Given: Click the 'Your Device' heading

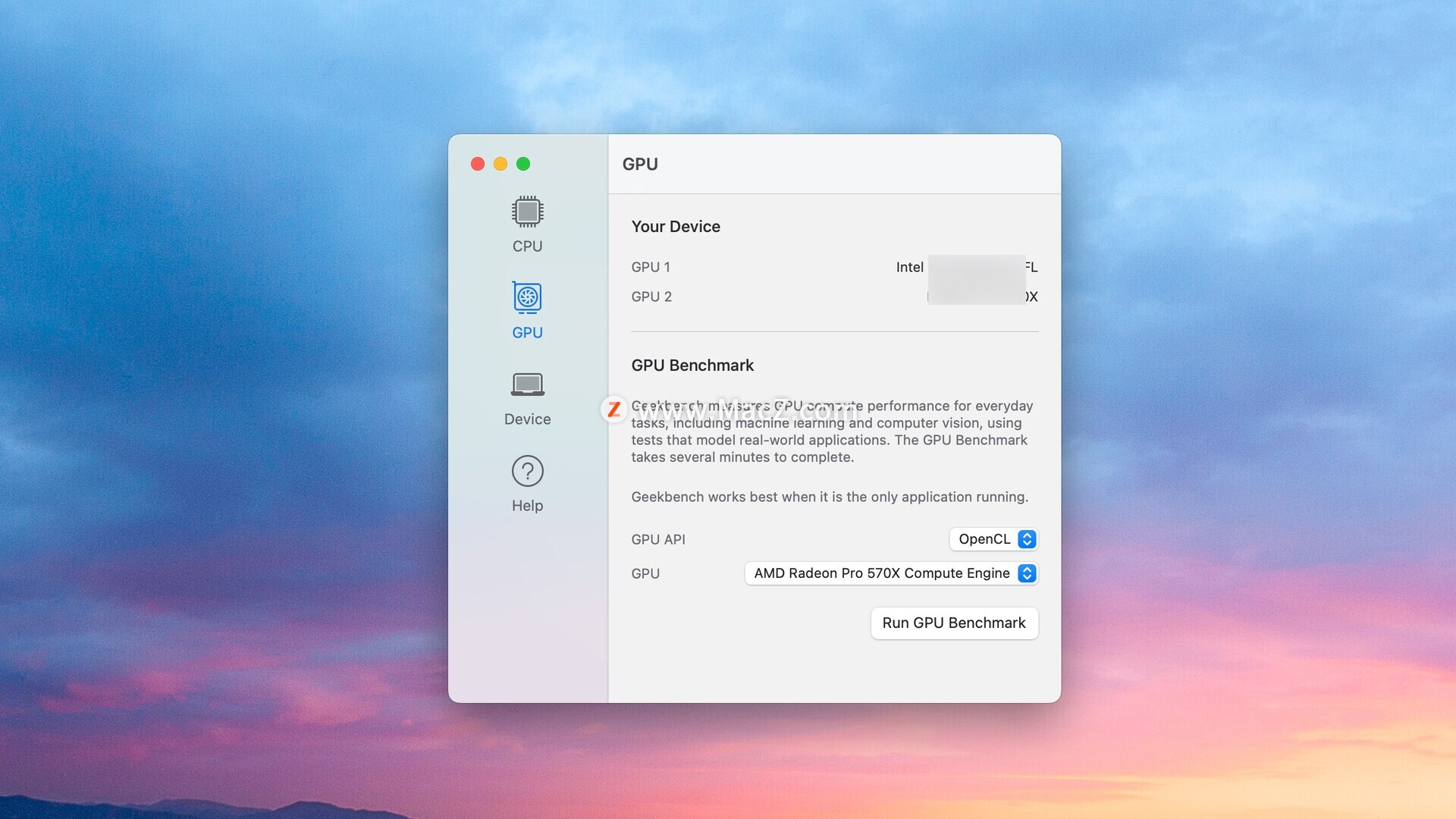Looking at the screenshot, I should [676, 227].
